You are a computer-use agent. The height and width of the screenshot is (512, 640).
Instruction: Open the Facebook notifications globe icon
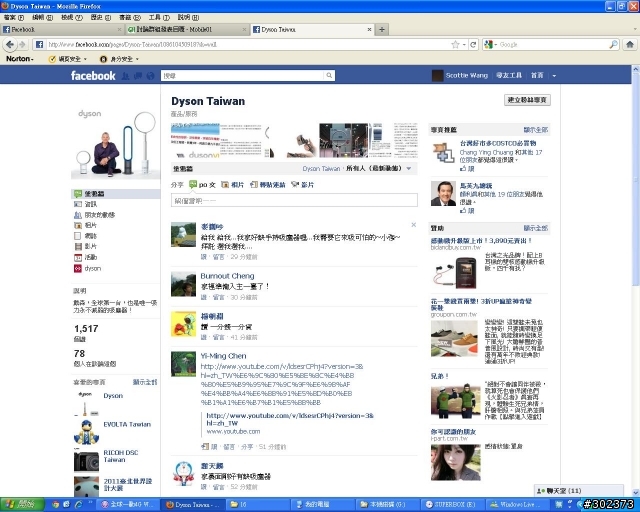[x=150, y=76]
